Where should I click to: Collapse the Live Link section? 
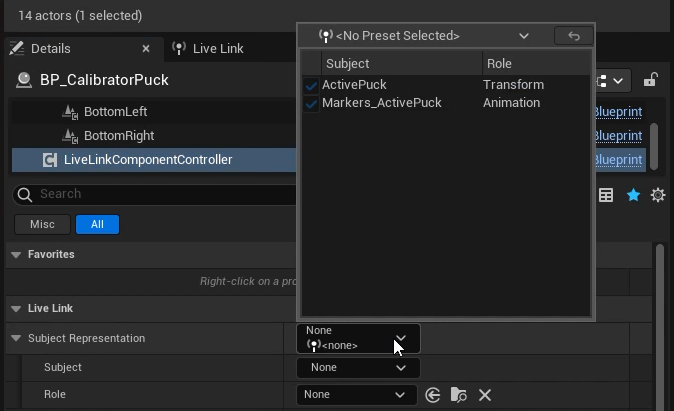click(x=16, y=309)
